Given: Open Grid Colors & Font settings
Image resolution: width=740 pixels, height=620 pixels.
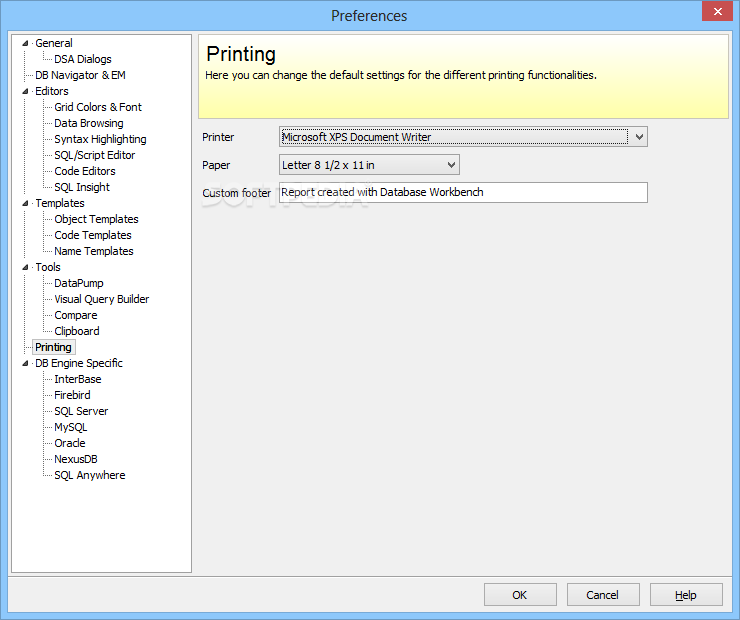Looking at the screenshot, I should tap(98, 107).
